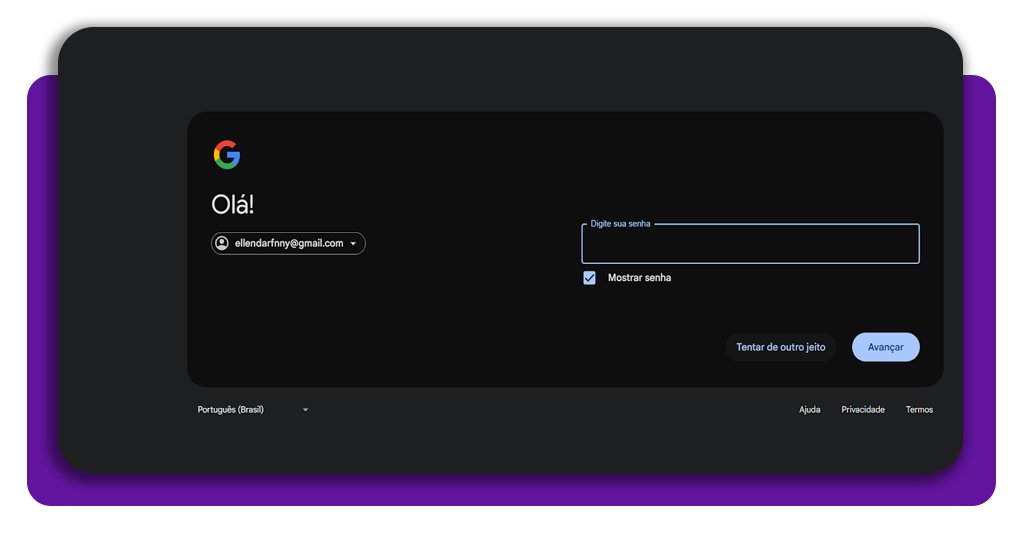Open the Português (Brasil) language selector

click(x=231, y=410)
